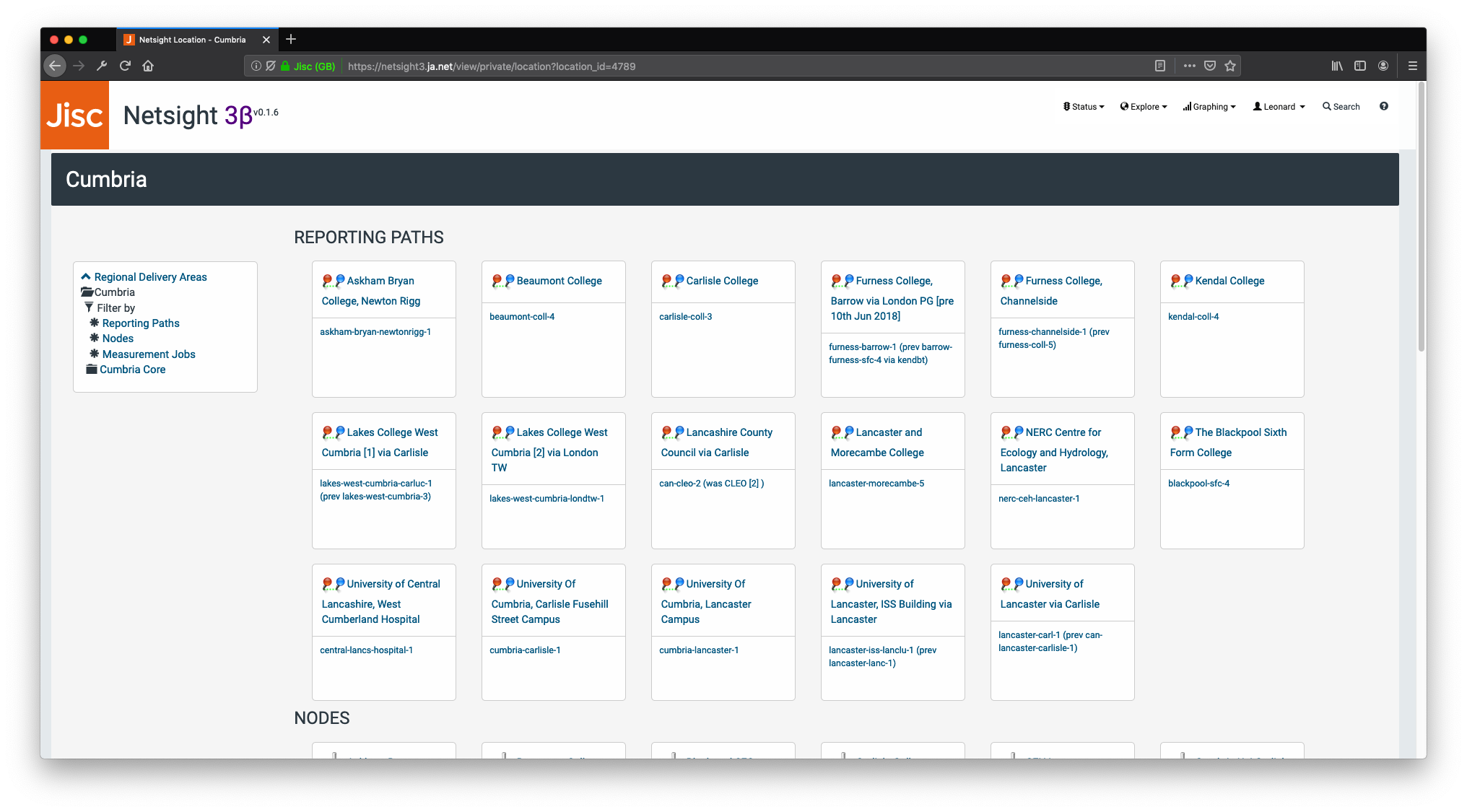
Task: Toggle reader view in address bar
Action: [1160, 66]
